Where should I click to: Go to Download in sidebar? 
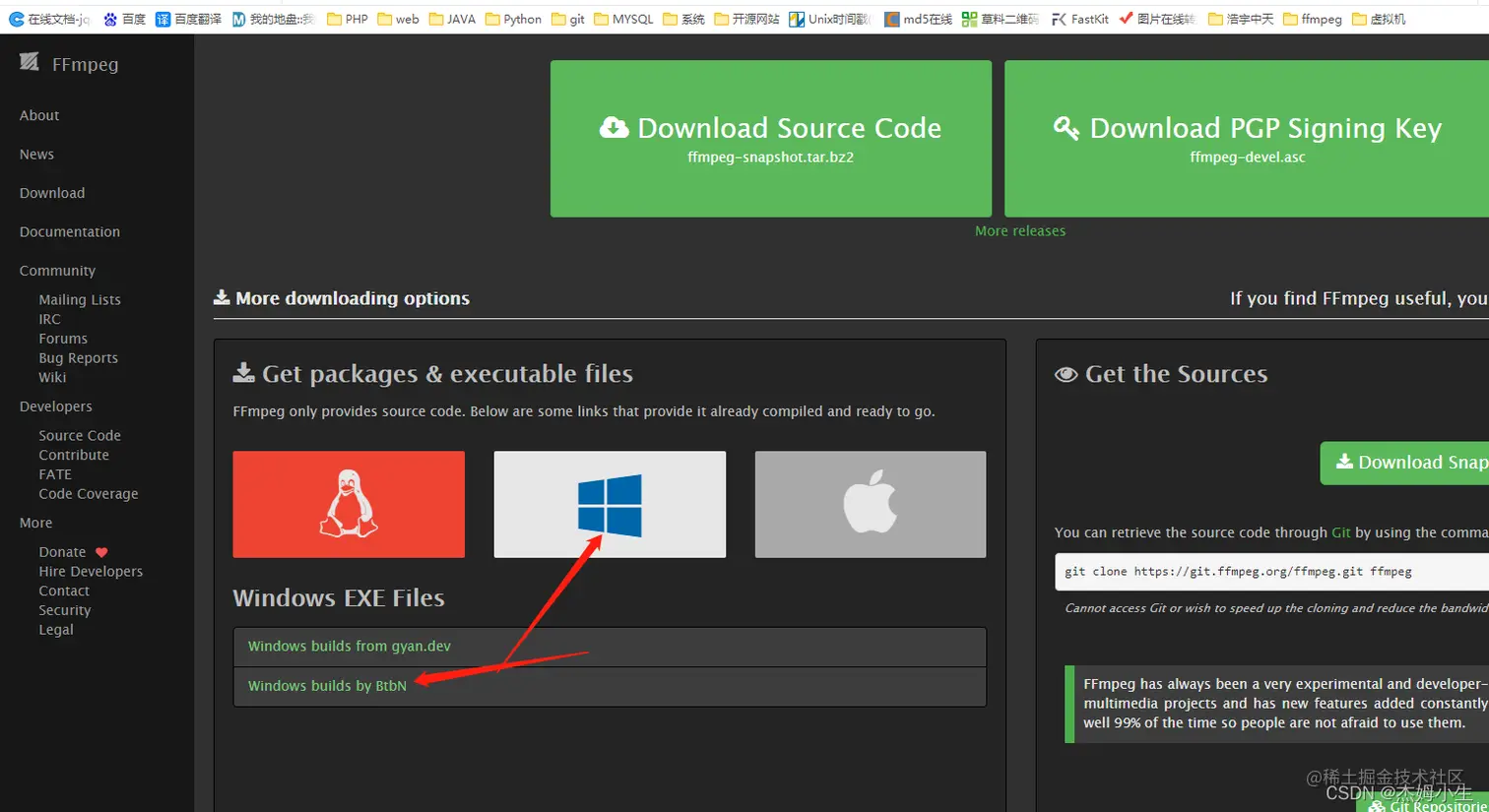pos(52,193)
